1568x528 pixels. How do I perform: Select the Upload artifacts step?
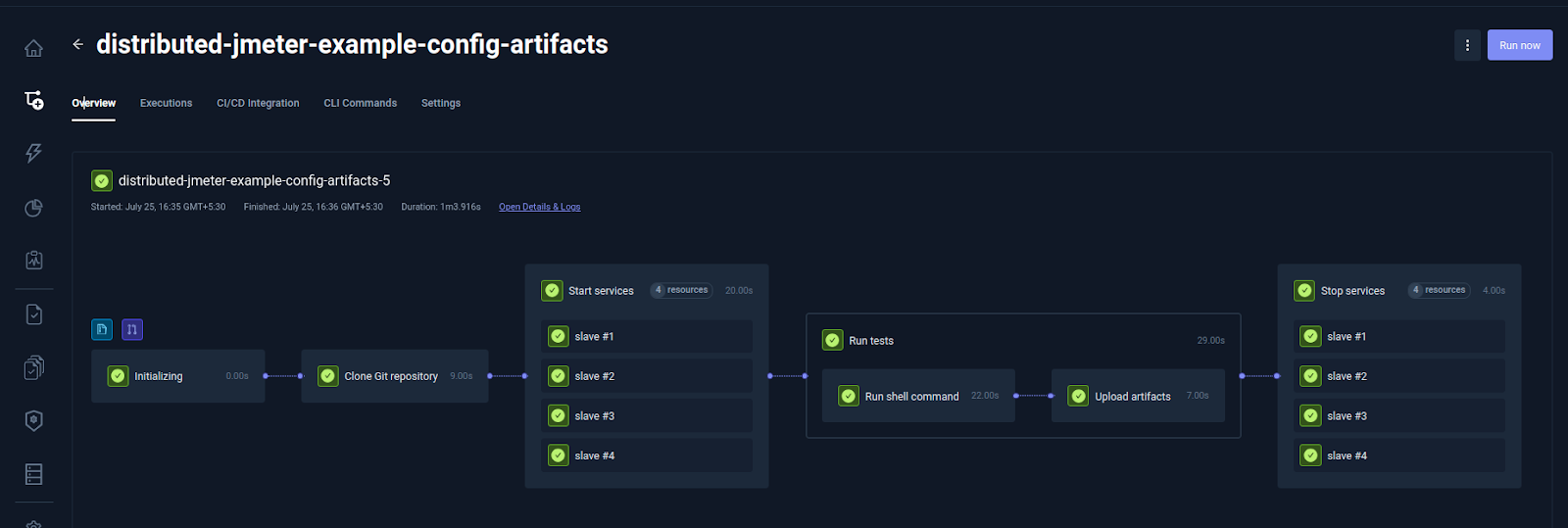(x=1138, y=396)
